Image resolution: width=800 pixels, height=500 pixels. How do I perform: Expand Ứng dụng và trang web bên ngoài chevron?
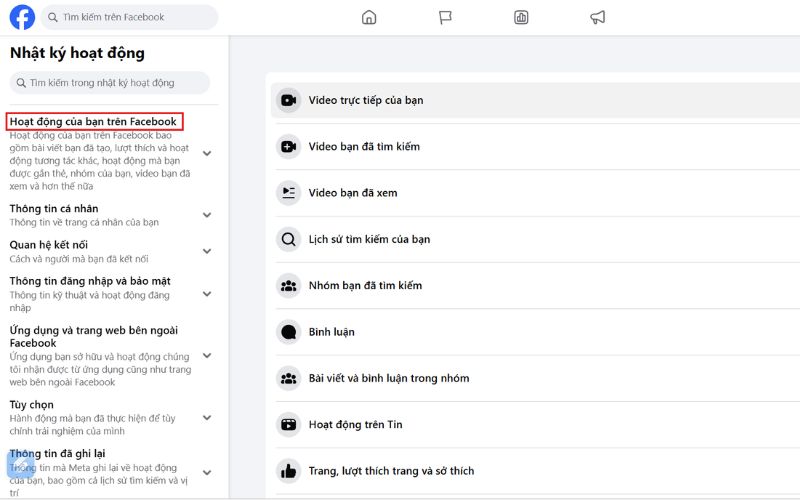point(207,356)
